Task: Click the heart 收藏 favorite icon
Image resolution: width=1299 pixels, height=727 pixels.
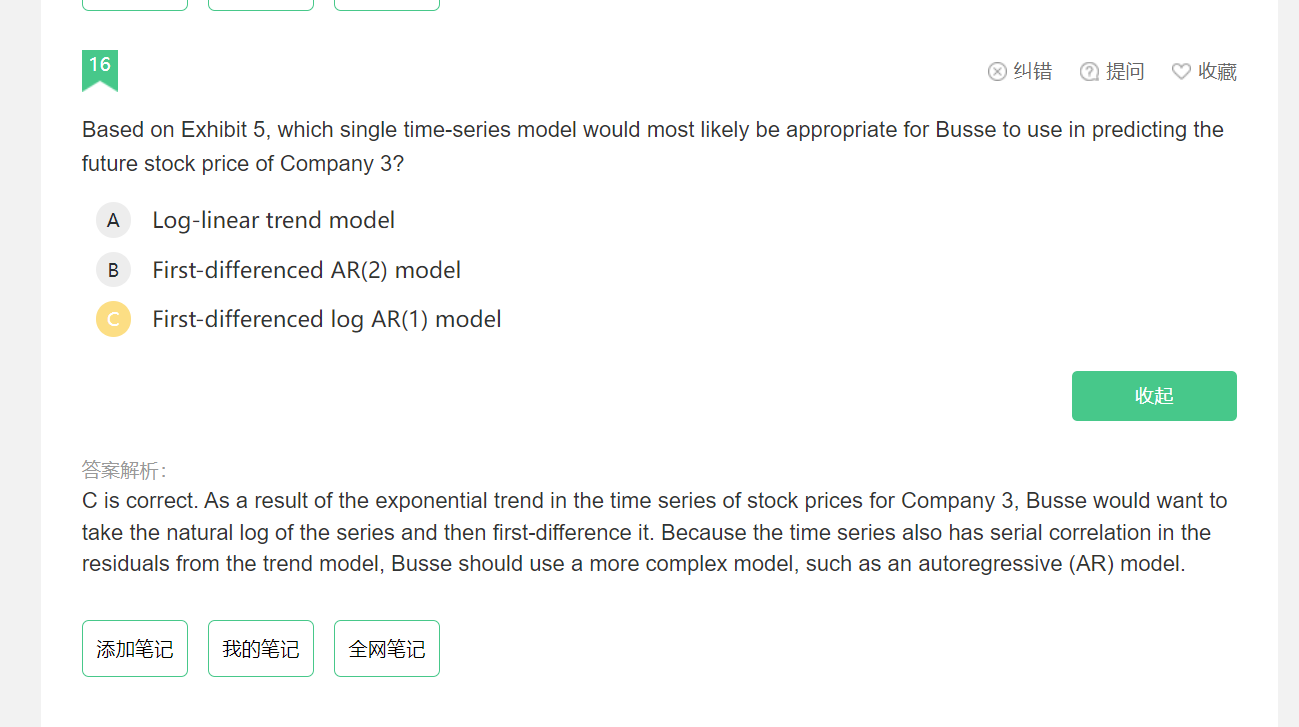Action: (1181, 71)
